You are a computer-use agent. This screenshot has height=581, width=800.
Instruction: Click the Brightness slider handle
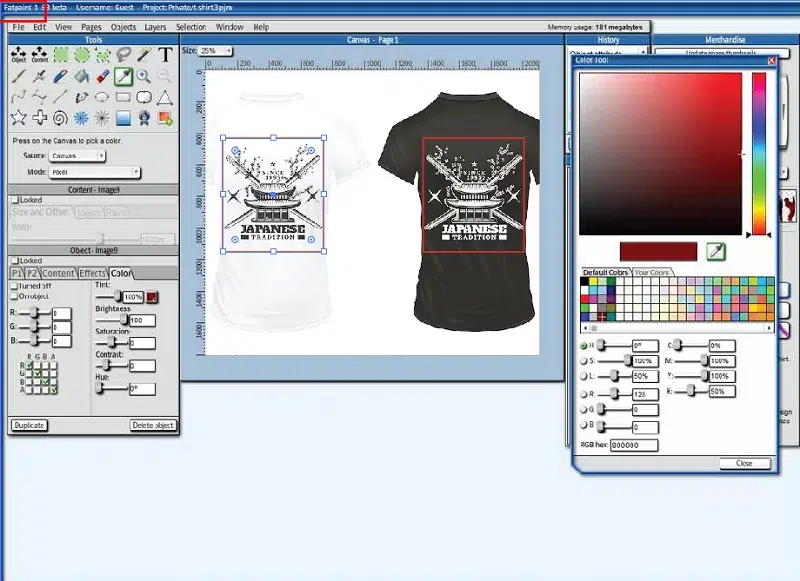click(x=123, y=320)
